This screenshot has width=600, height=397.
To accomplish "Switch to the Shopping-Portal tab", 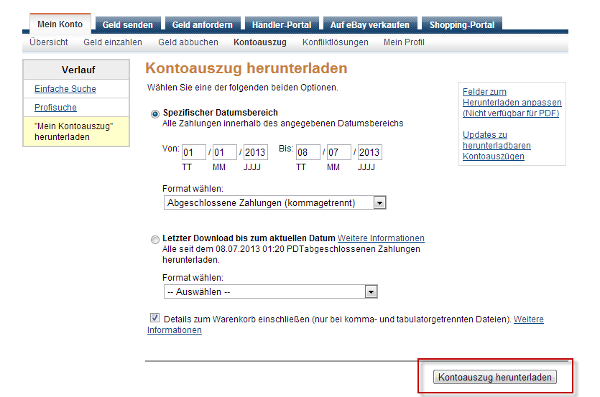I will click(x=462, y=25).
